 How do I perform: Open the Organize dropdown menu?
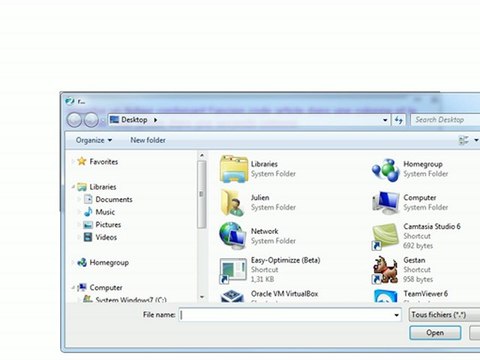click(x=94, y=140)
